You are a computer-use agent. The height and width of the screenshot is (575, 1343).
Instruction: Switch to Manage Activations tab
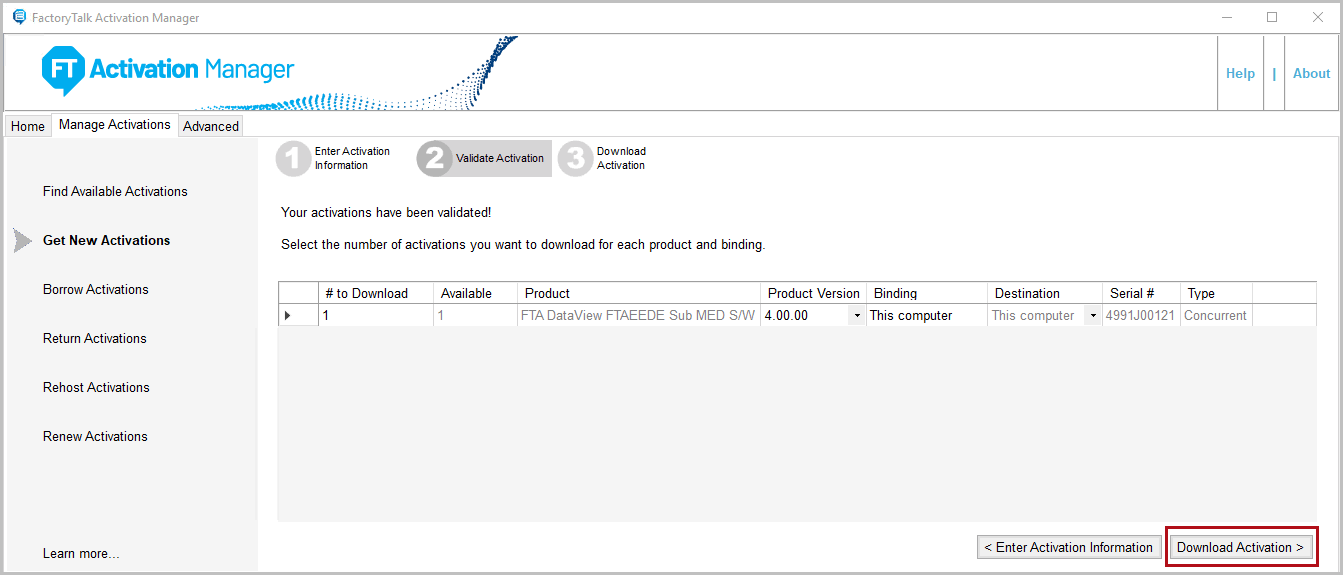click(x=114, y=124)
